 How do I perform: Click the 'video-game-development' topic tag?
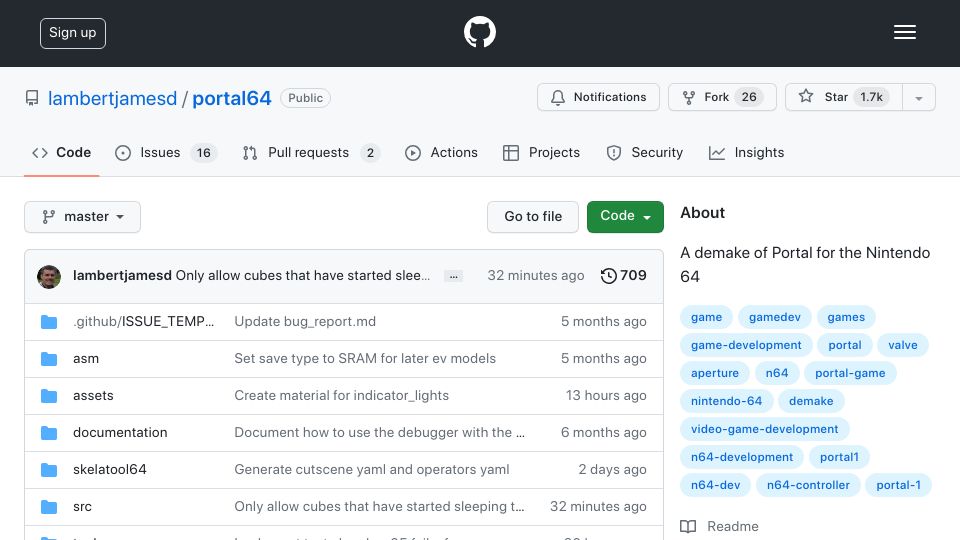765,429
